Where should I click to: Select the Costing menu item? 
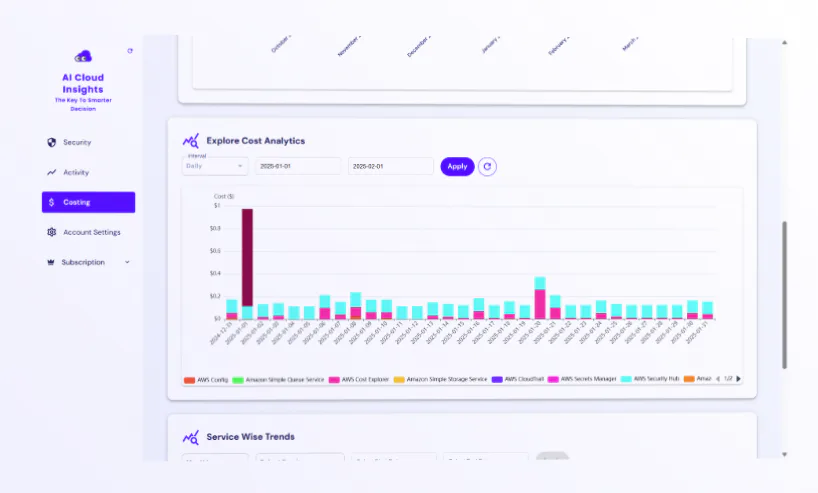coord(88,202)
